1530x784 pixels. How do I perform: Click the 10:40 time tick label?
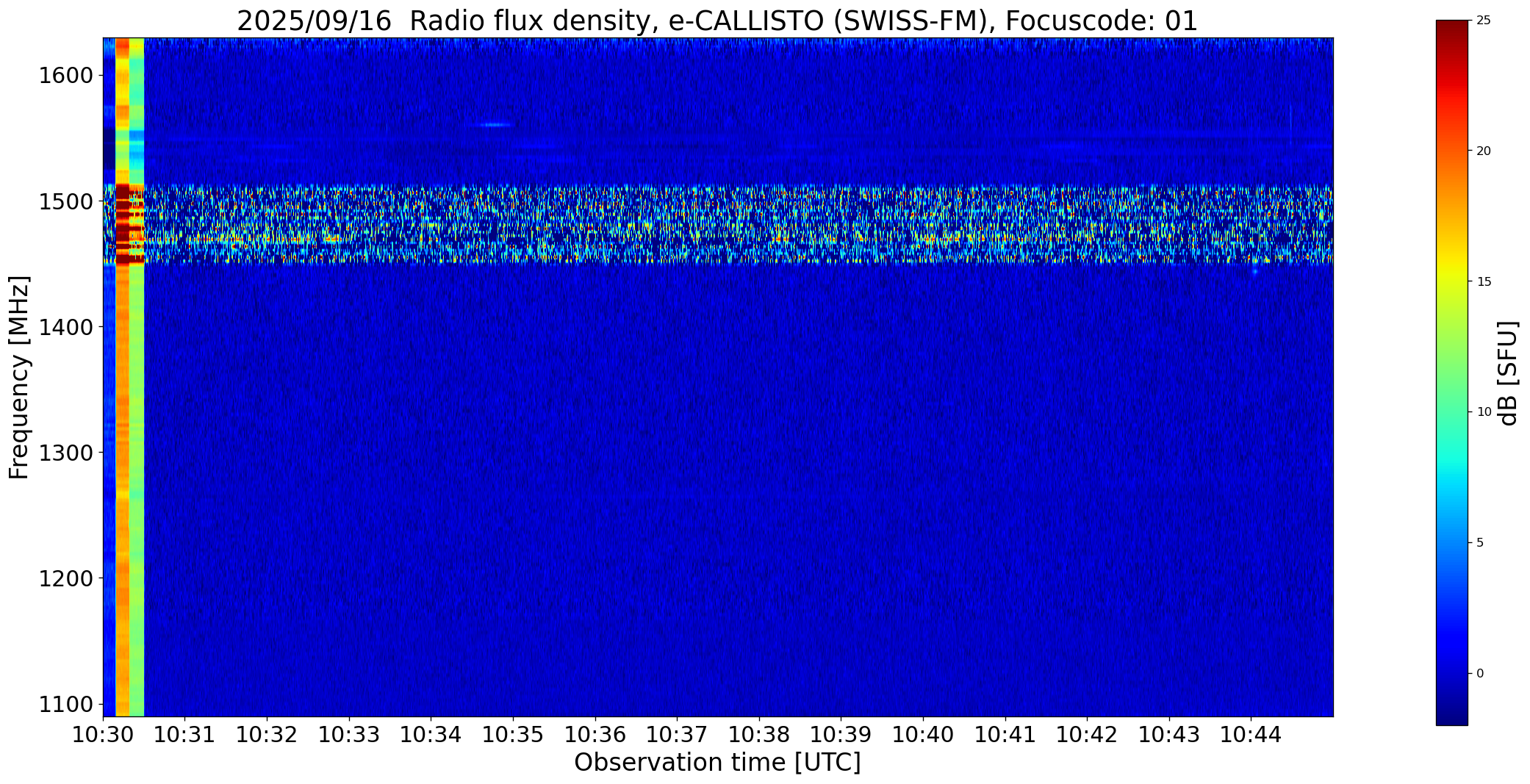coord(923,734)
